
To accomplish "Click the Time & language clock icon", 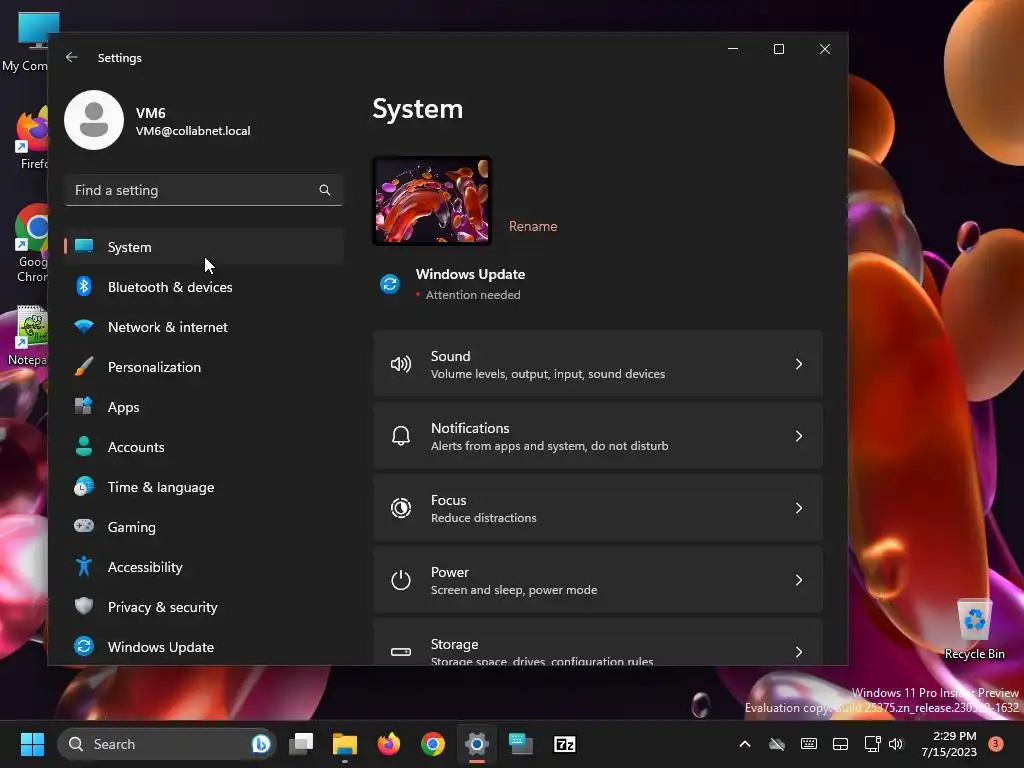I will [x=84, y=487].
